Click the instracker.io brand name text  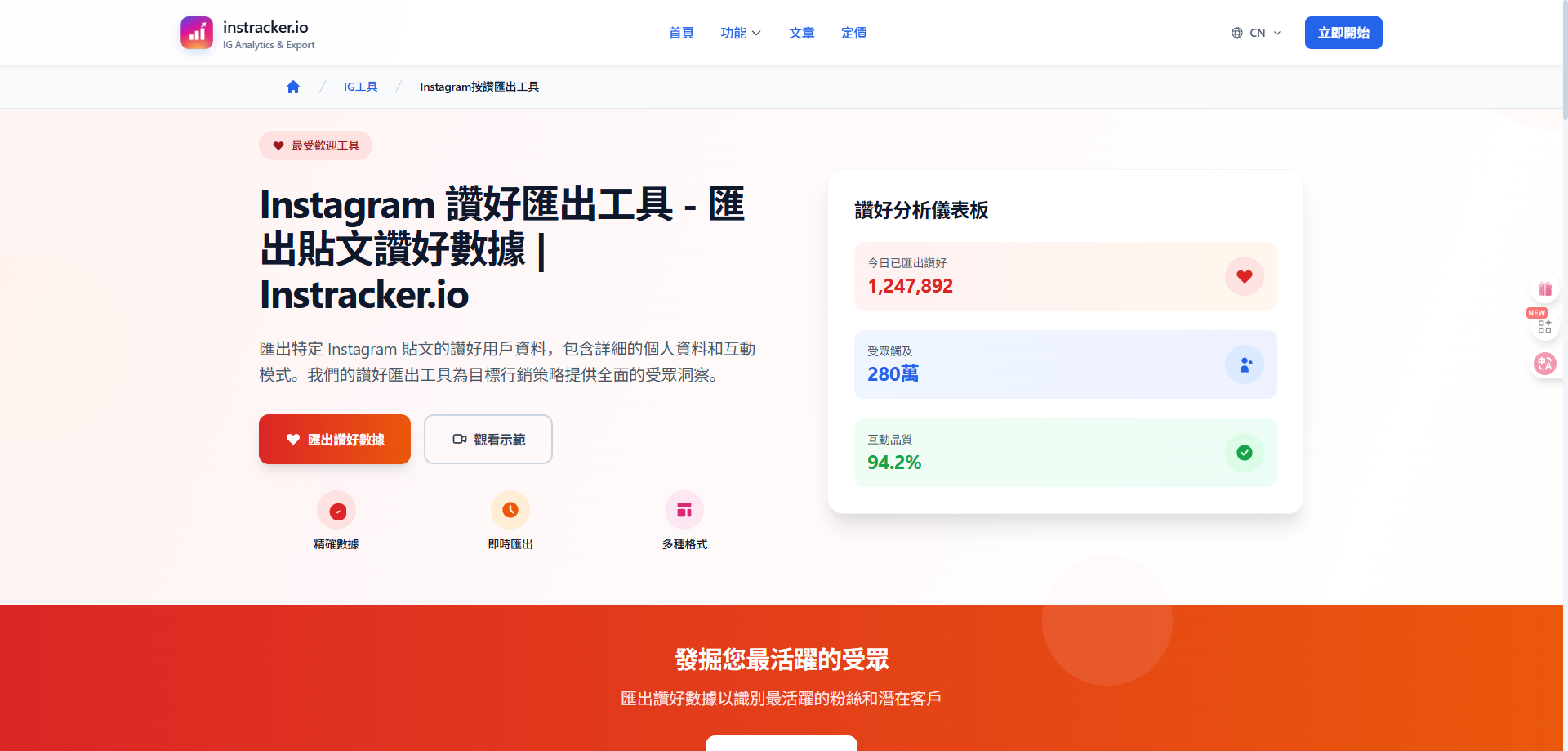pyautogui.click(x=265, y=27)
